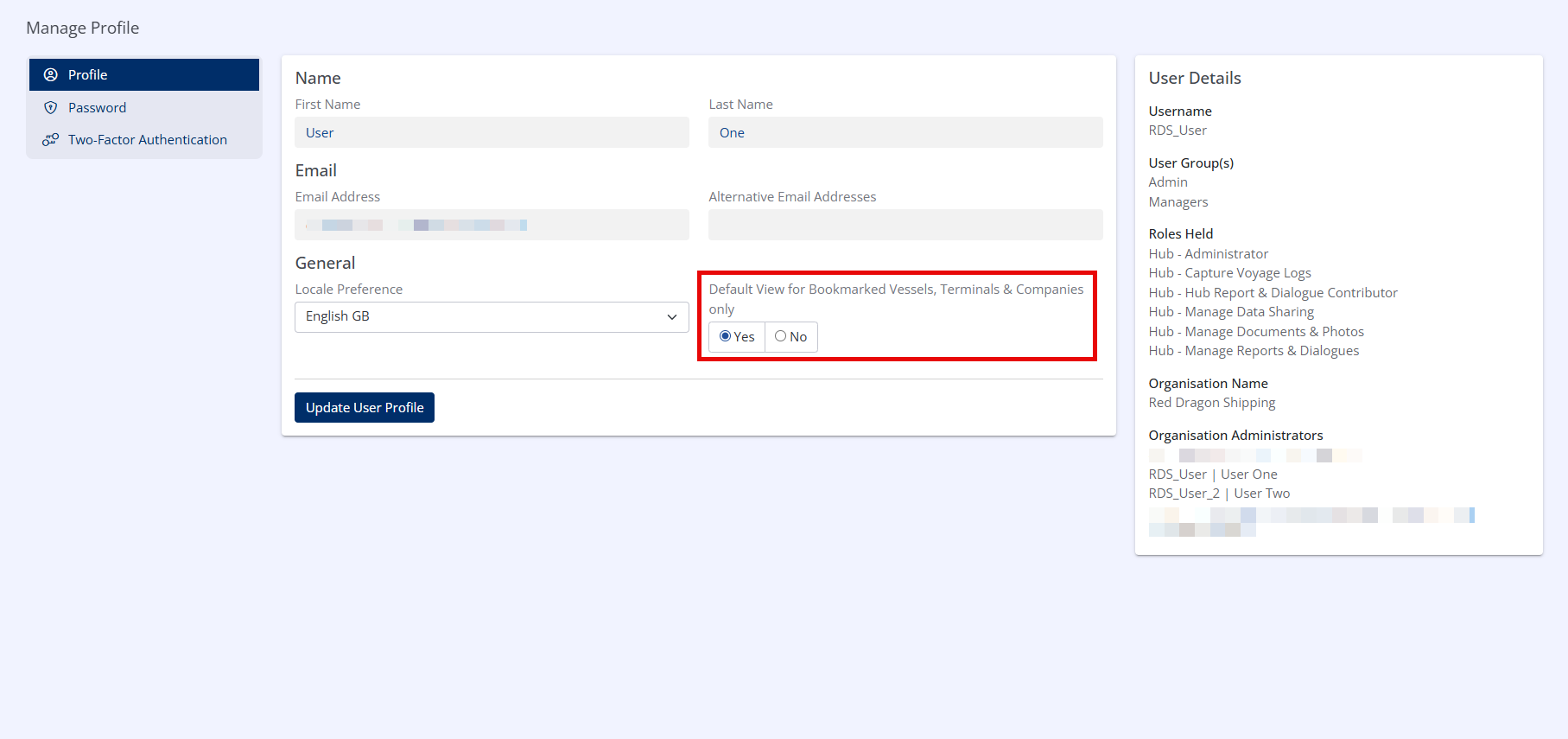The image size is (1568, 739).
Task: Click the Hub - Capture Voyage Logs role
Action: pos(1229,273)
